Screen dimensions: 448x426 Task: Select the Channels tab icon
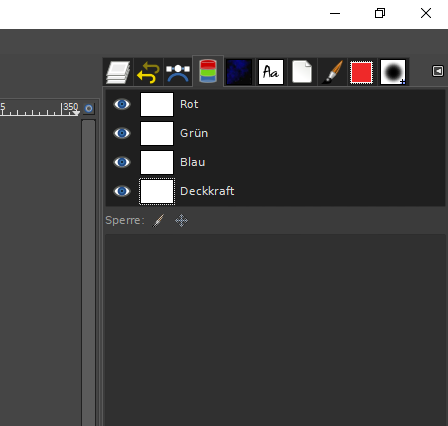[208, 71]
